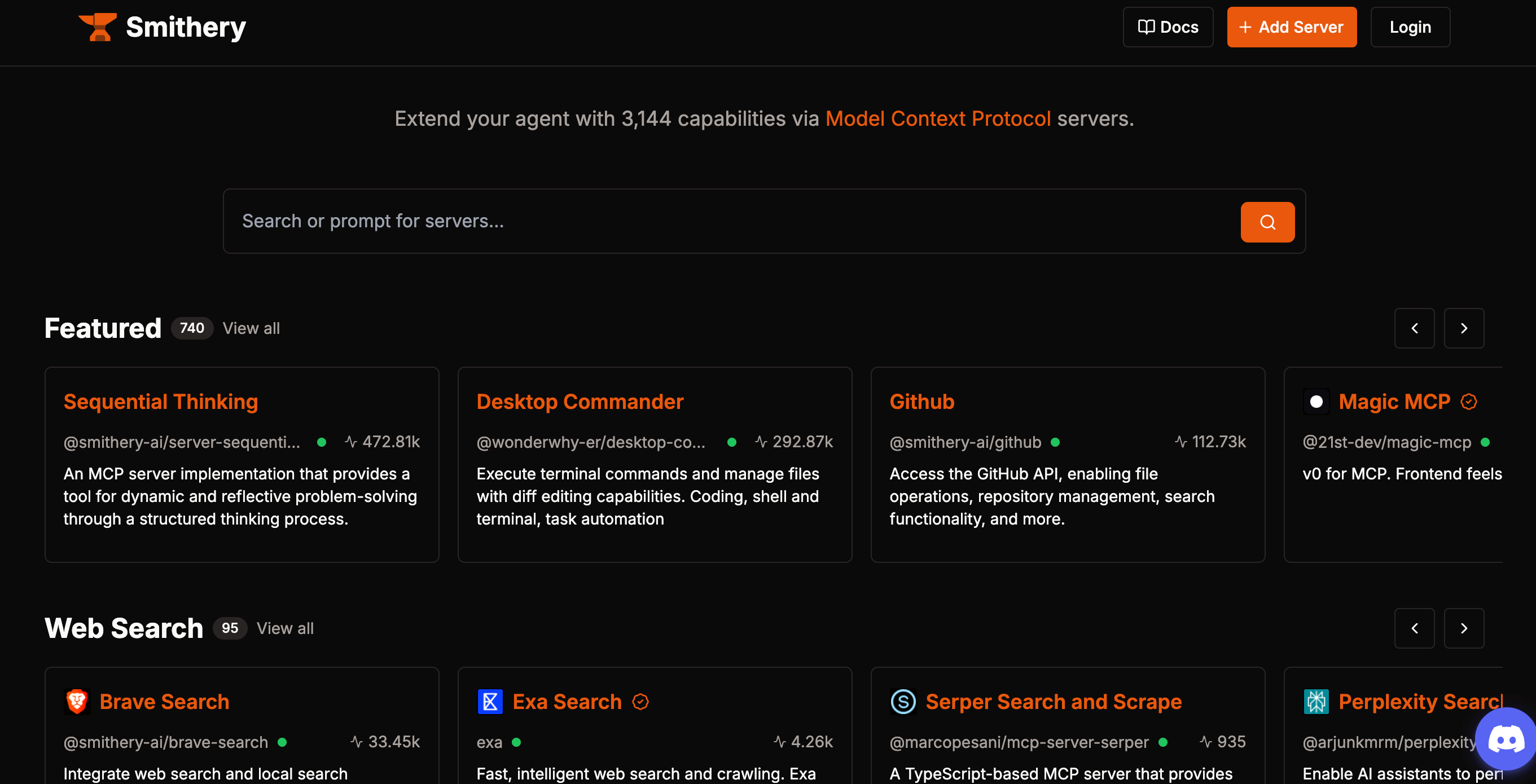Open the Sequential Thinking server card

(x=242, y=464)
